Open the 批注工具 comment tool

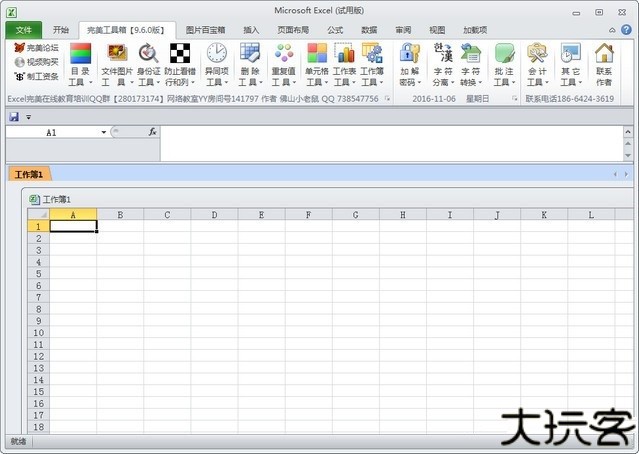point(504,64)
